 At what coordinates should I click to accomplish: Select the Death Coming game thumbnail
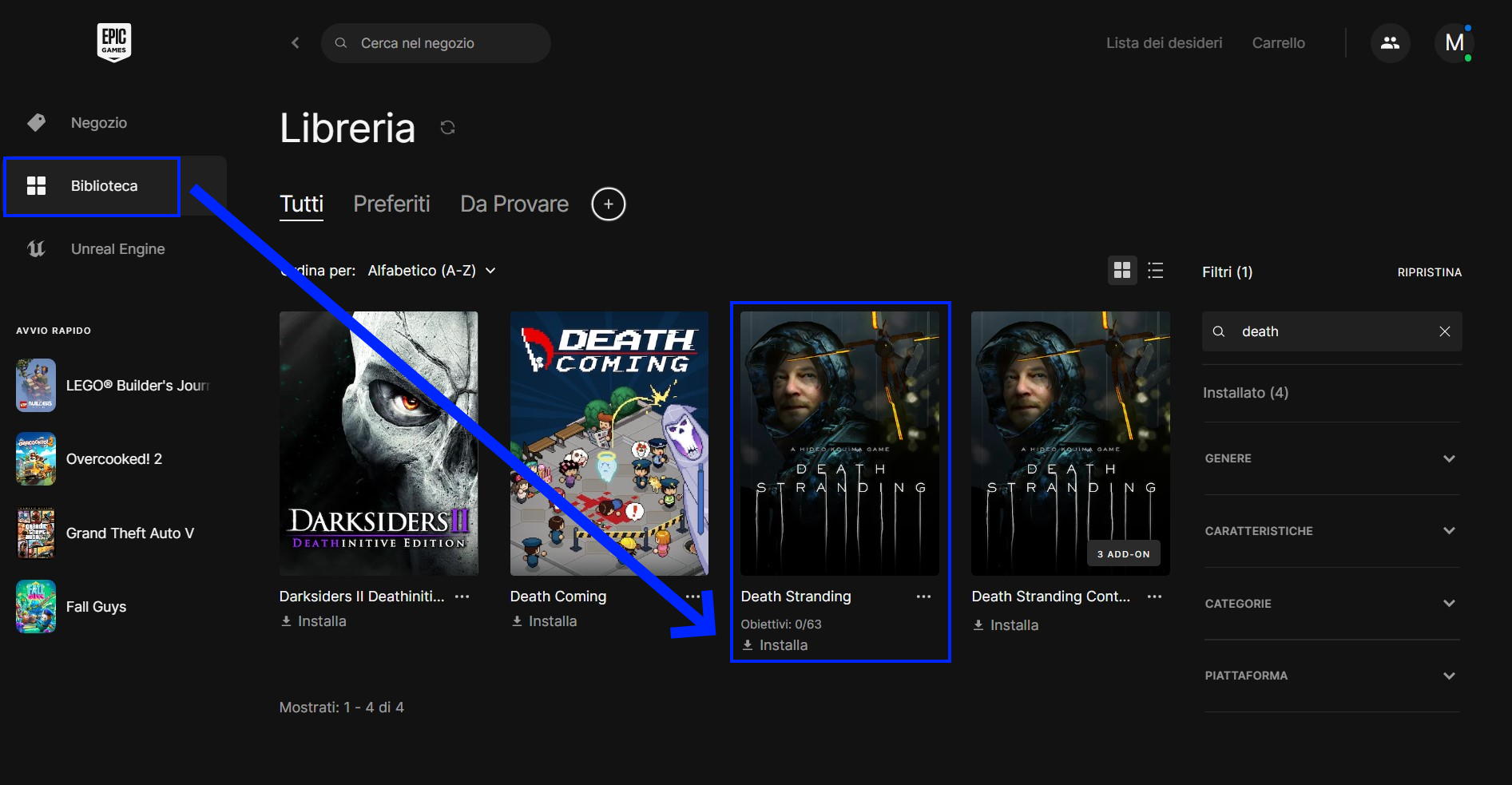(x=609, y=443)
